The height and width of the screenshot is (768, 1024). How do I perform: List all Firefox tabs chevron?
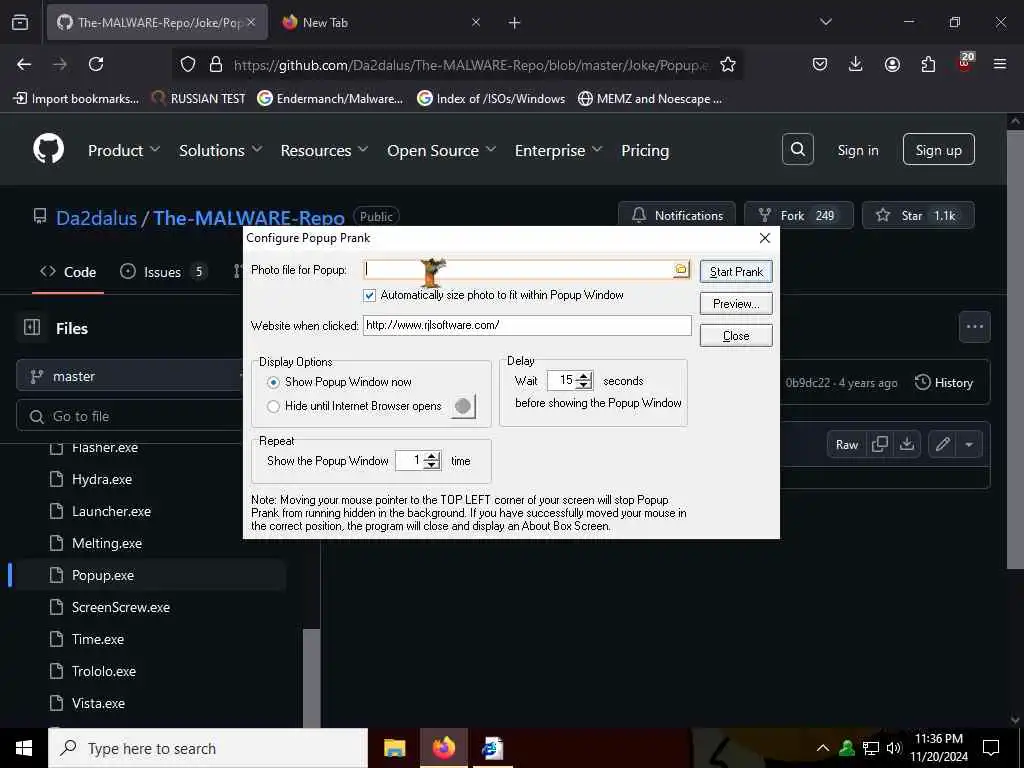[x=825, y=22]
